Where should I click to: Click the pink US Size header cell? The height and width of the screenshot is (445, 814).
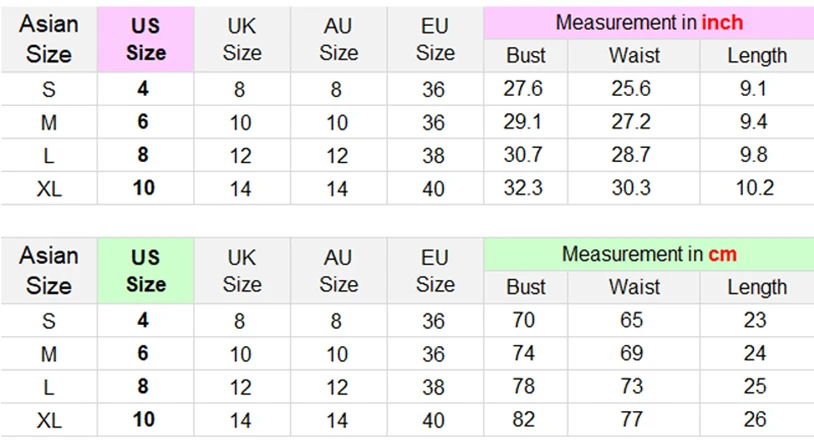click(x=146, y=38)
